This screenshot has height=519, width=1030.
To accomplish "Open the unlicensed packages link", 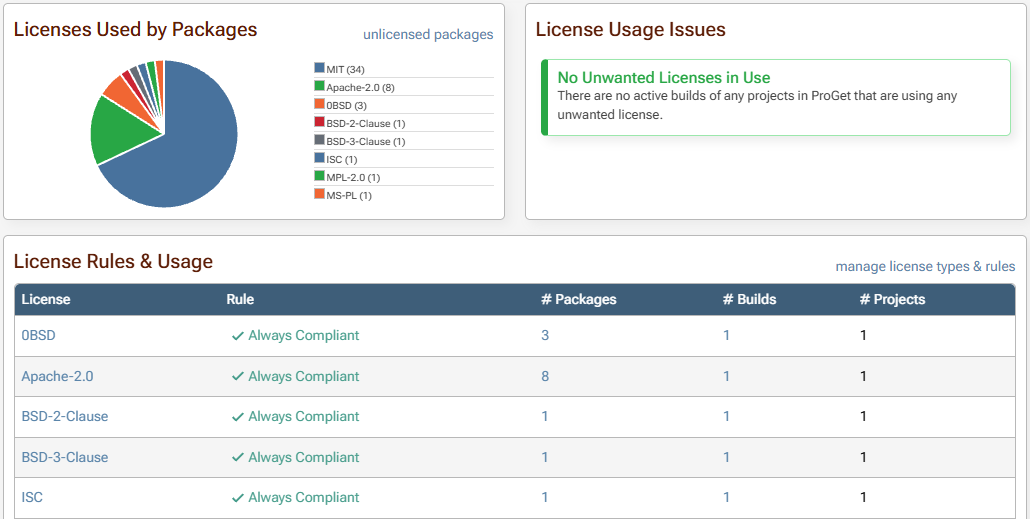I will (x=428, y=34).
